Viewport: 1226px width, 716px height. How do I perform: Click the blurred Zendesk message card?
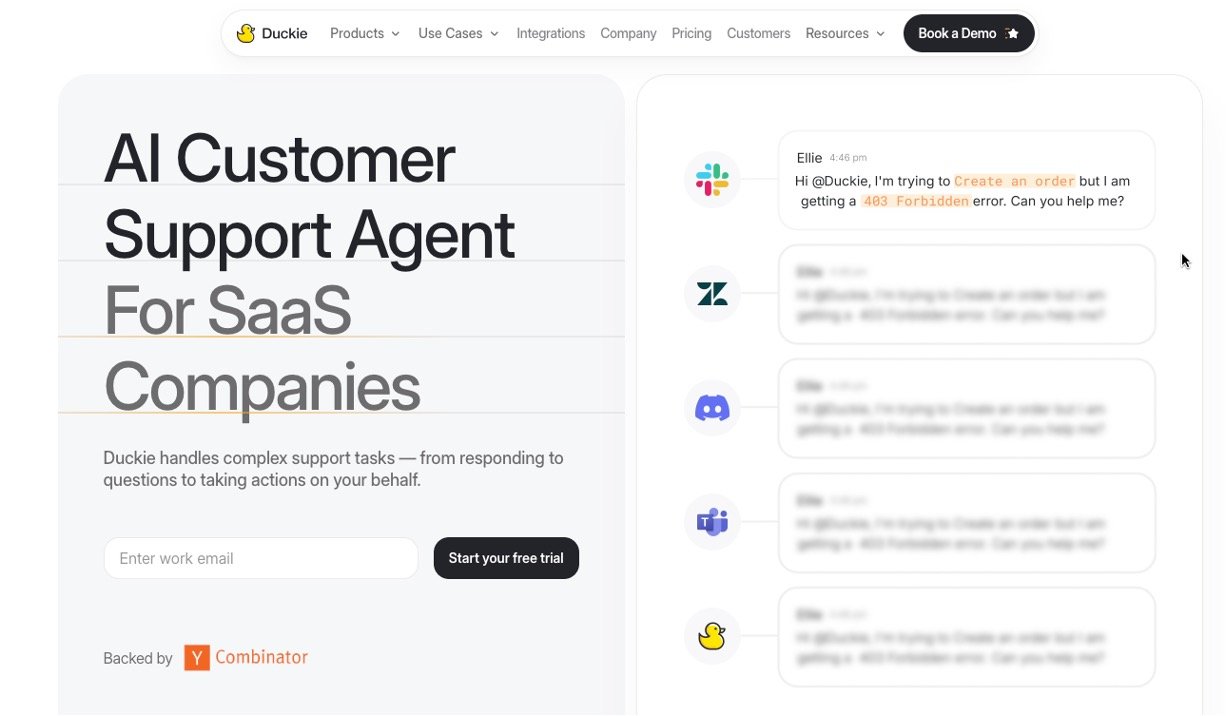click(966, 294)
